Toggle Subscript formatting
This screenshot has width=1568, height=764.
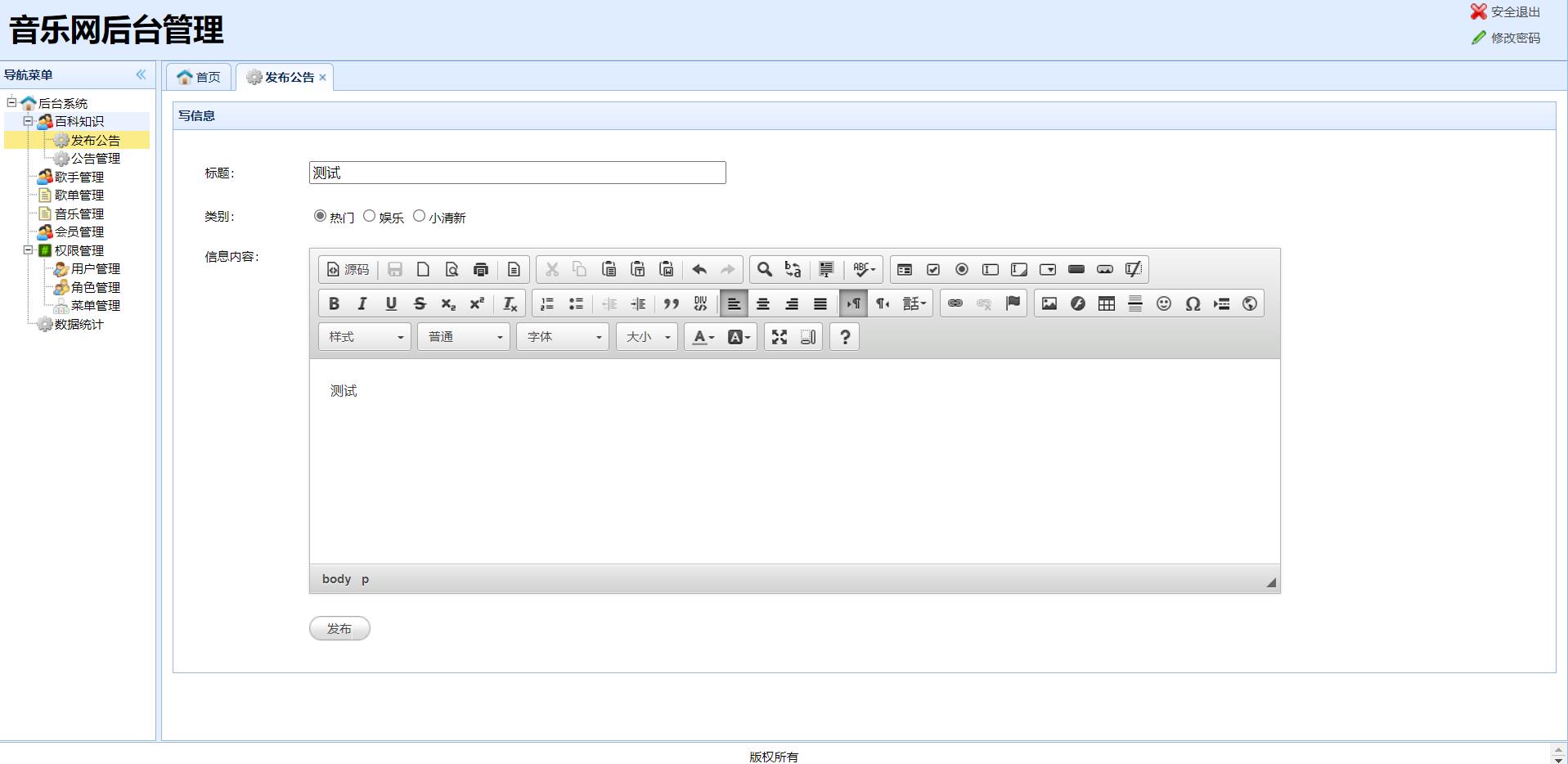[448, 303]
